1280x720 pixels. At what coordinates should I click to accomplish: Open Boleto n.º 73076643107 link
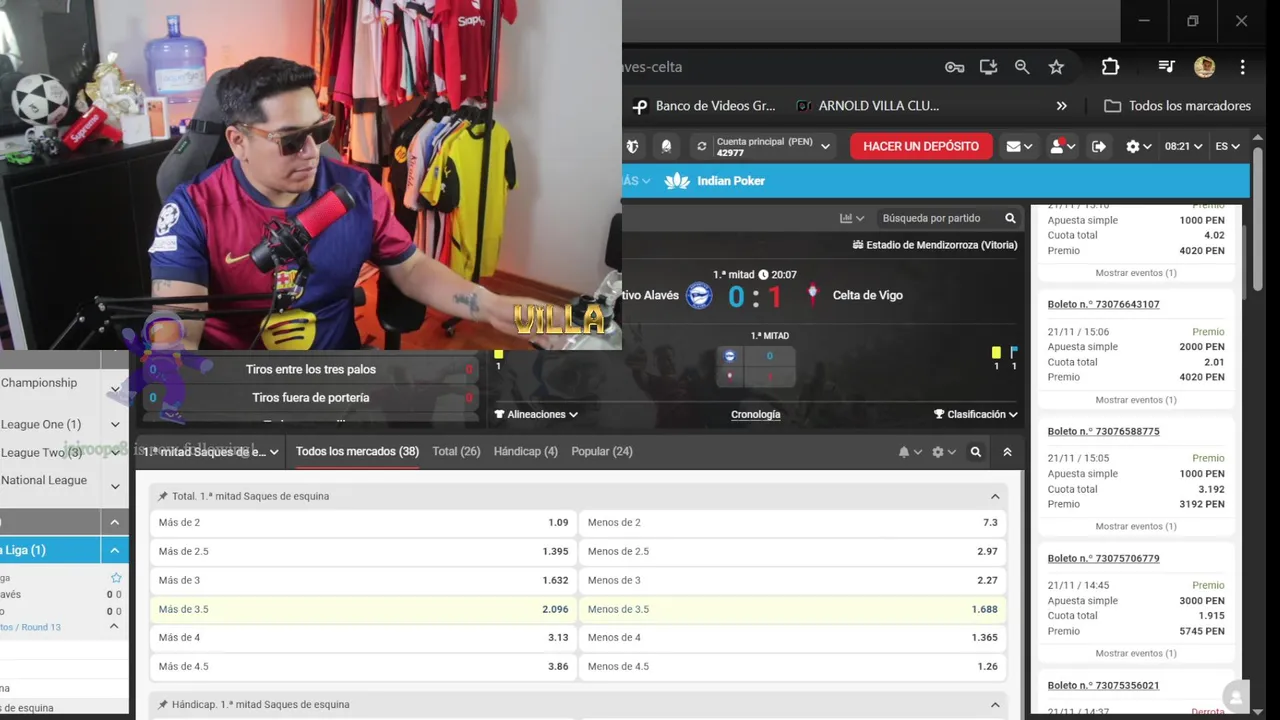[x=1103, y=304]
